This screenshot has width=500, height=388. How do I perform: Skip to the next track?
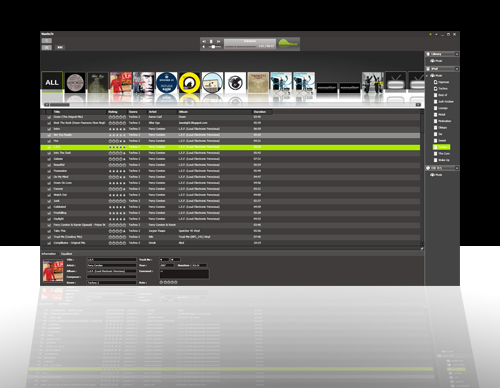pos(218,41)
